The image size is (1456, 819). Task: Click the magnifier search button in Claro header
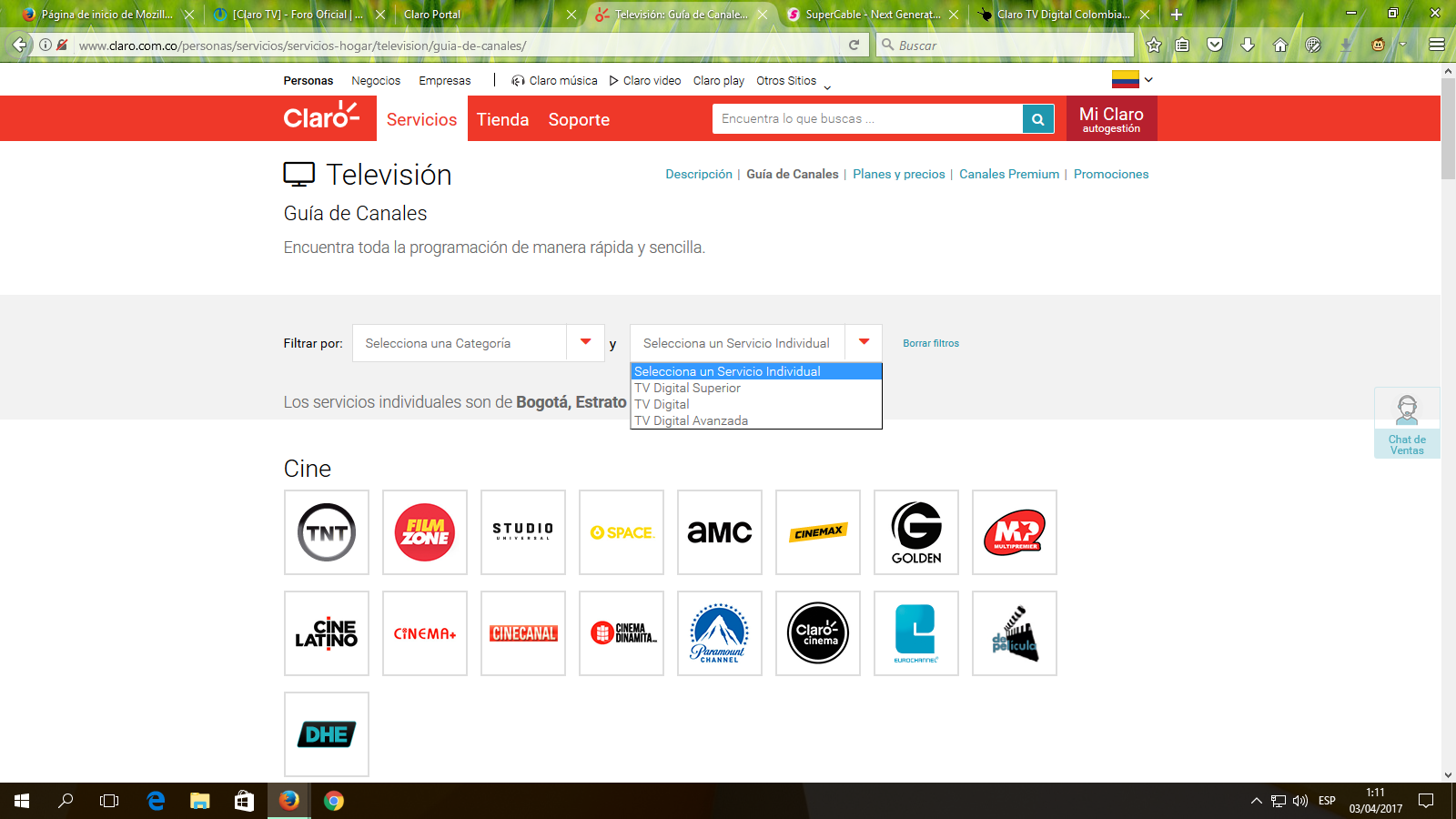coord(1037,119)
